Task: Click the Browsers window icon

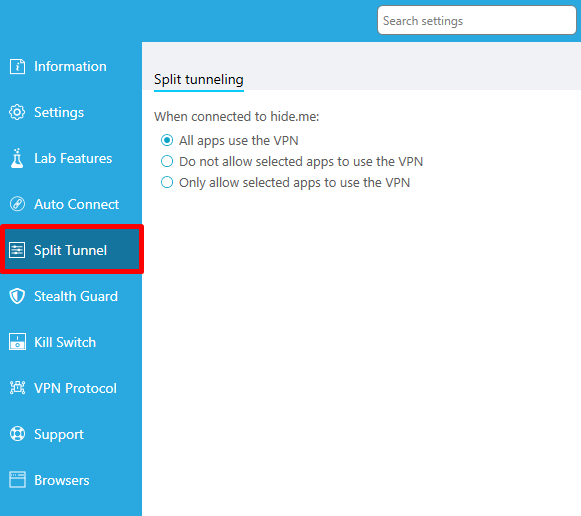Action: [17, 480]
